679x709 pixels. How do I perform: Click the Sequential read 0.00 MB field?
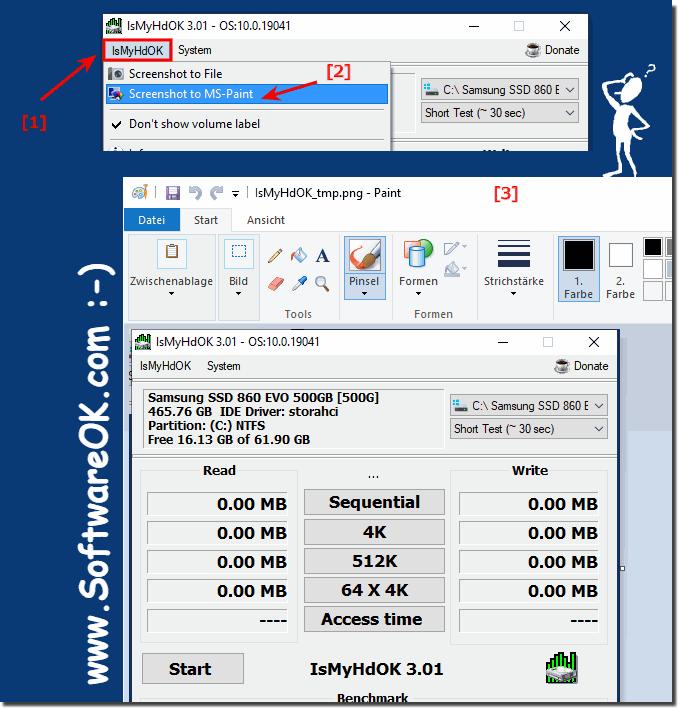click(x=217, y=504)
